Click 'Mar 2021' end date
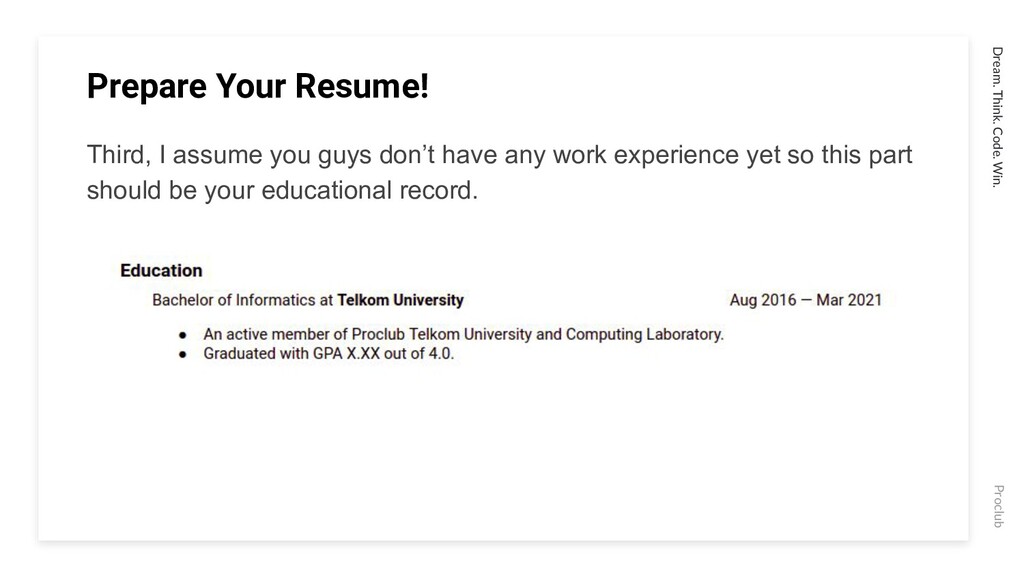 pos(849,300)
